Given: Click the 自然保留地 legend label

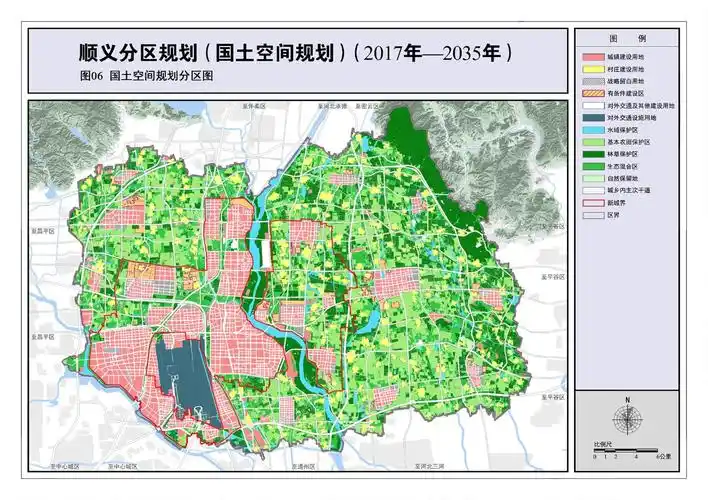Looking at the screenshot, I should (x=623, y=177).
